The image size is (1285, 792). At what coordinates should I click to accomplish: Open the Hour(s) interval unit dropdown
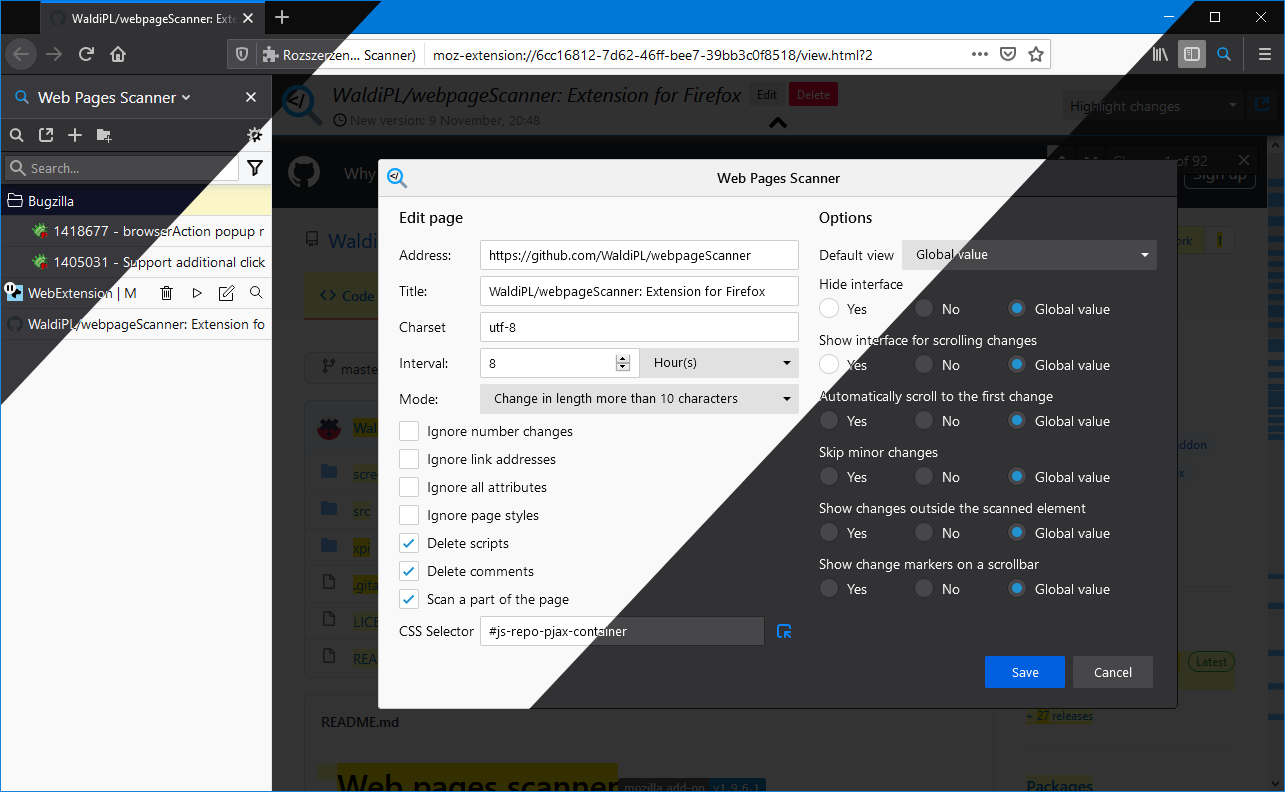(719, 363)
